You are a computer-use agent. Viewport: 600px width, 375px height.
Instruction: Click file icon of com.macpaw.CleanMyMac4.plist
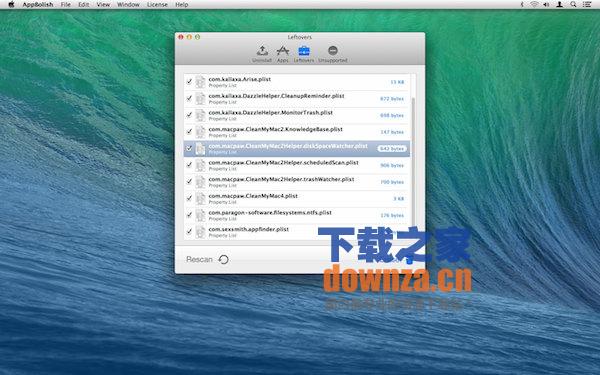pyautogui.click(x=200, y=199)
